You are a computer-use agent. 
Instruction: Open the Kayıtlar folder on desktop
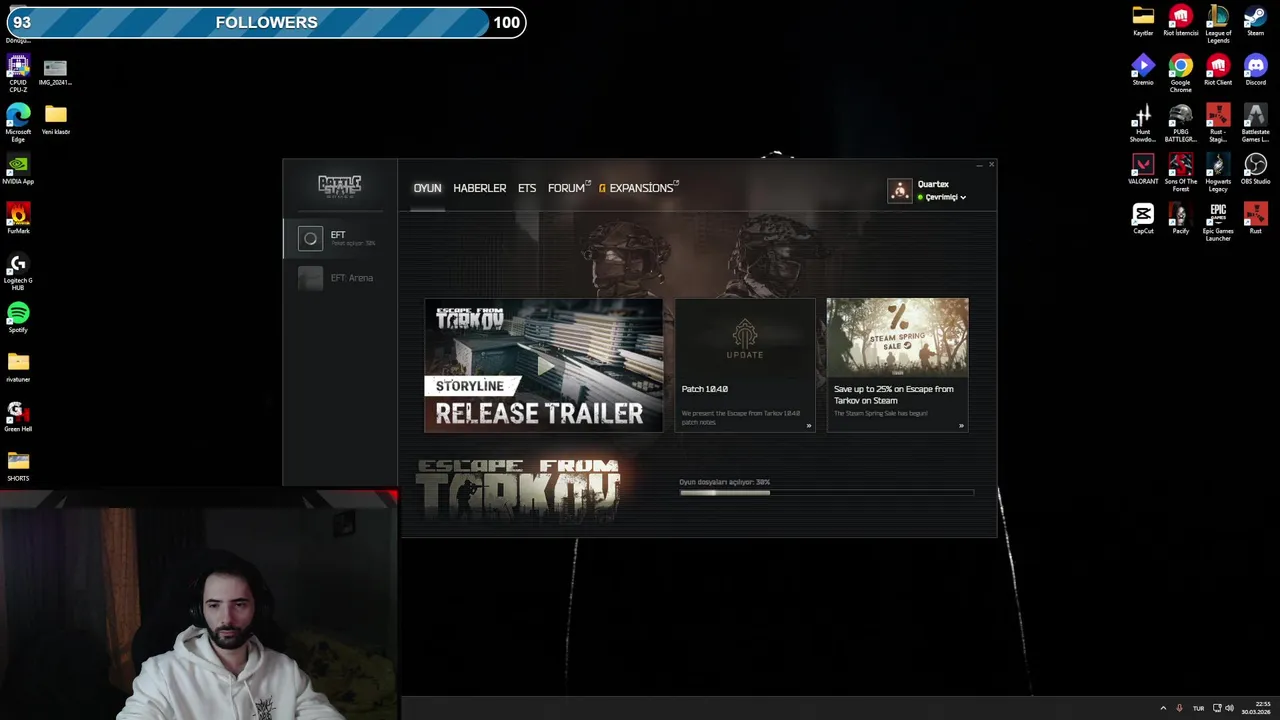tap(1143, 21)
